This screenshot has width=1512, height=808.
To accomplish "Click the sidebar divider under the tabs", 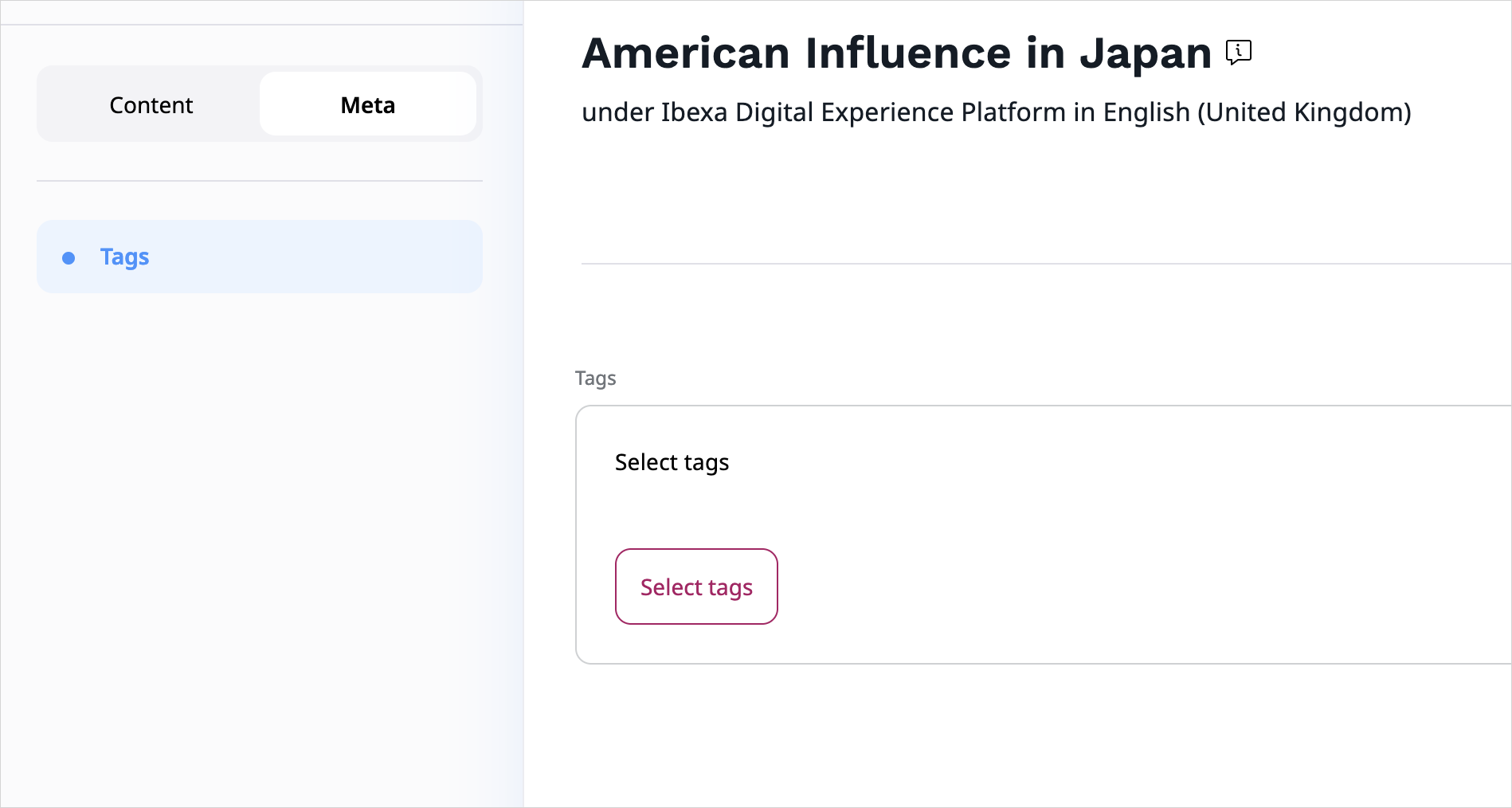I will (x=260, y=181).
